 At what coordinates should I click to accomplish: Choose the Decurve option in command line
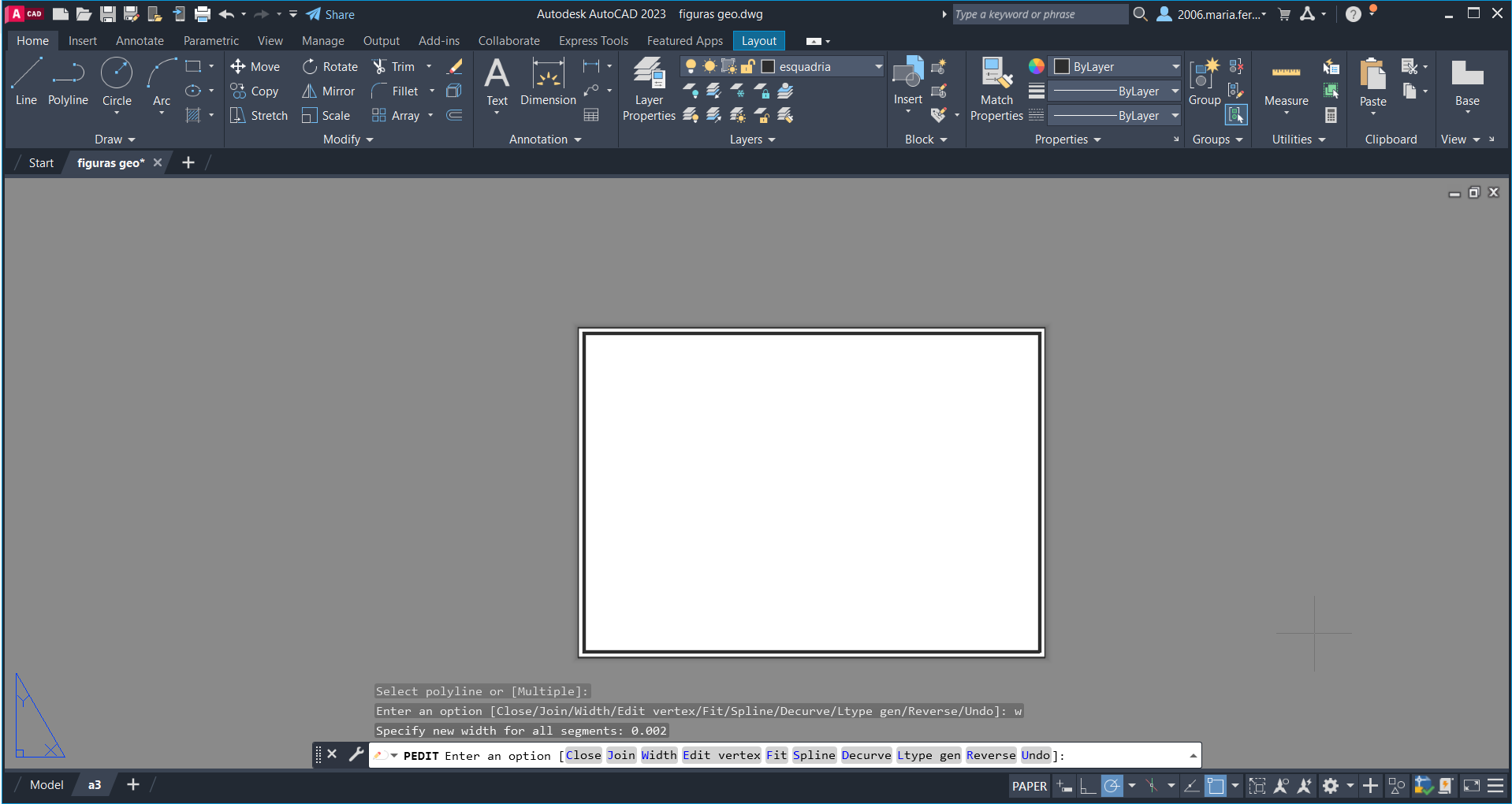pyautogui.click(x=866, y=755)
